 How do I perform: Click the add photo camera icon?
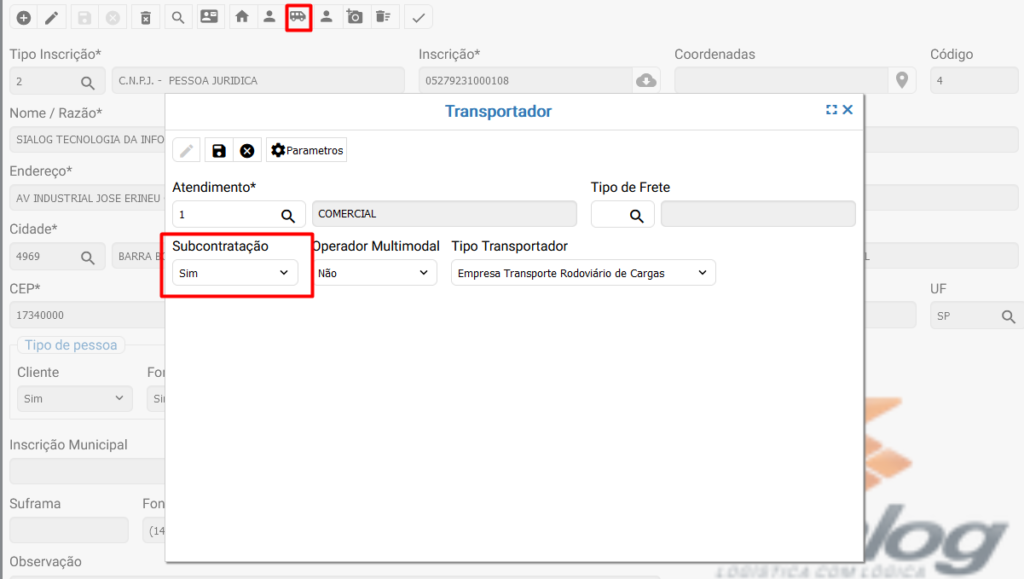354,17
